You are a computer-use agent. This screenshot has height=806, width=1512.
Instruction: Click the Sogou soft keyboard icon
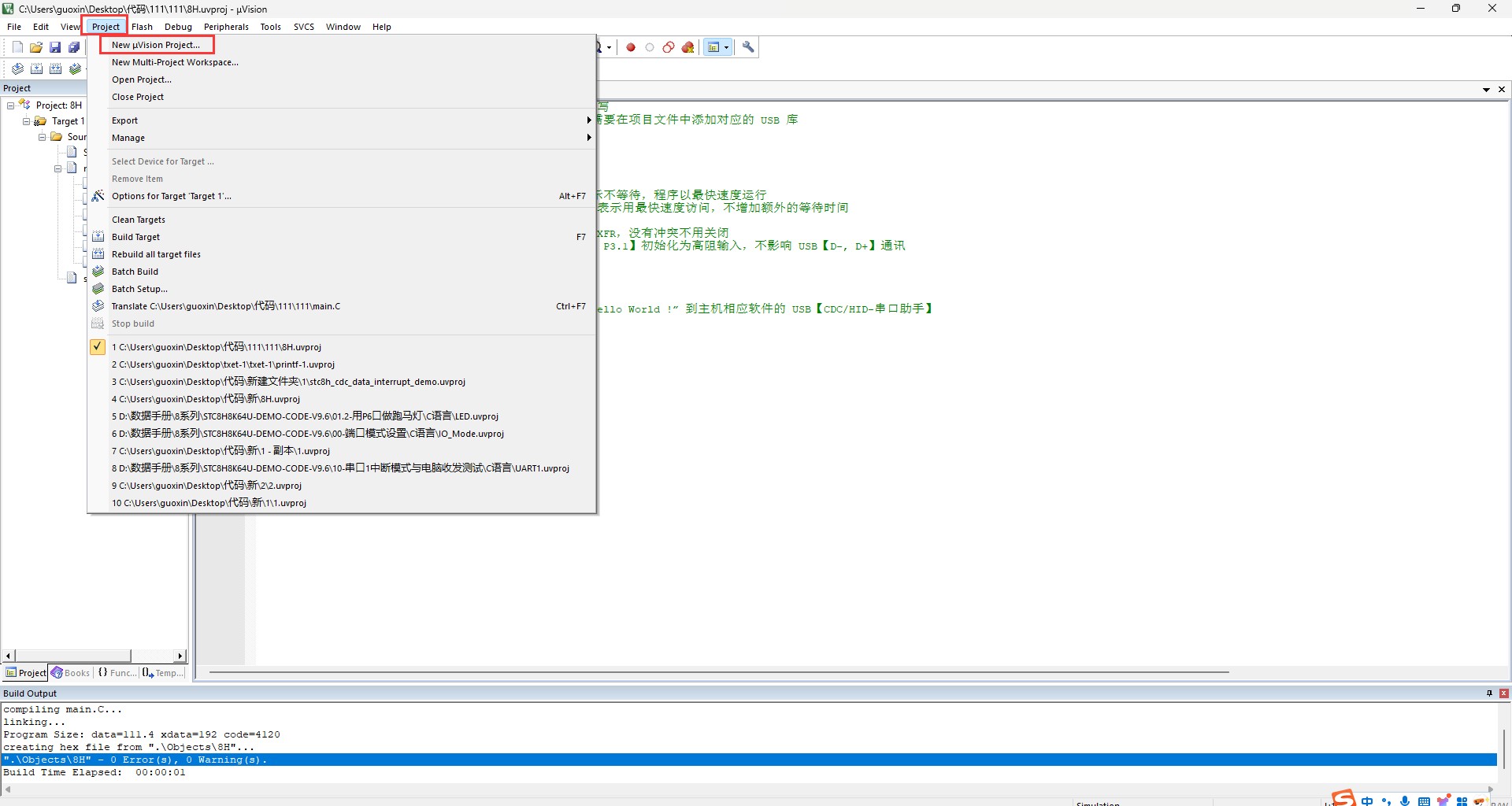[x=1424, y=801]
